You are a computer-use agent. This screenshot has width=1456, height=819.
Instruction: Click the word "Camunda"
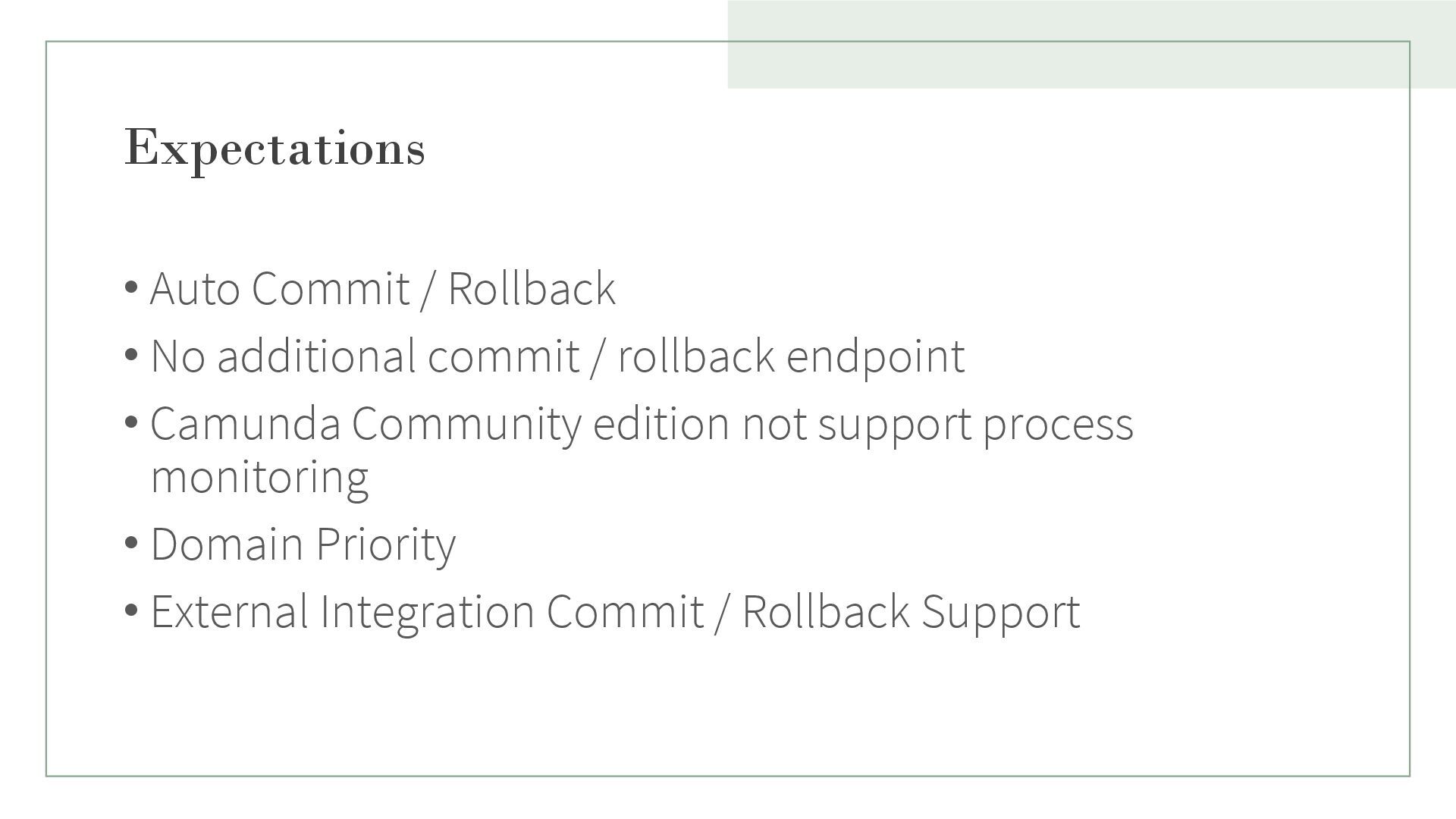coord(245,424)
